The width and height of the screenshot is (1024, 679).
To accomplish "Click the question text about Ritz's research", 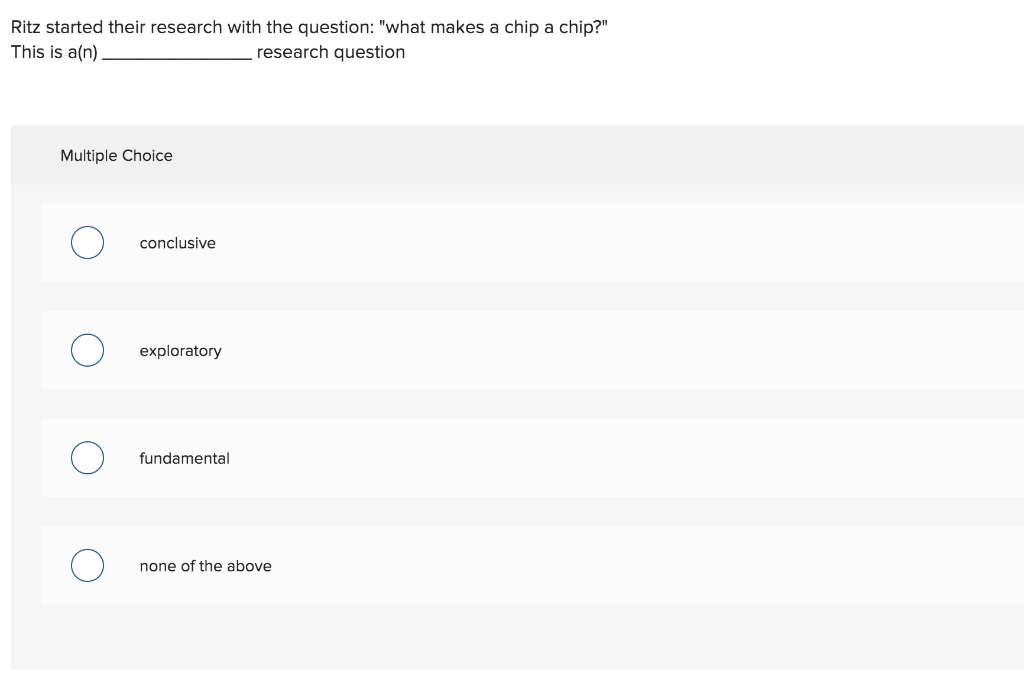I will click(x=308, y=27).
